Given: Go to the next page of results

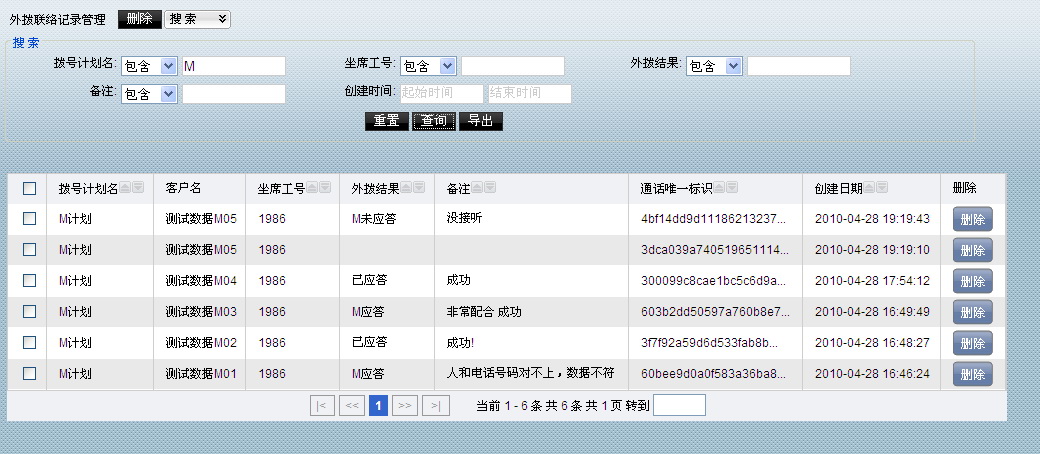Looking at the screenshot, I should (x=405, y=406).
